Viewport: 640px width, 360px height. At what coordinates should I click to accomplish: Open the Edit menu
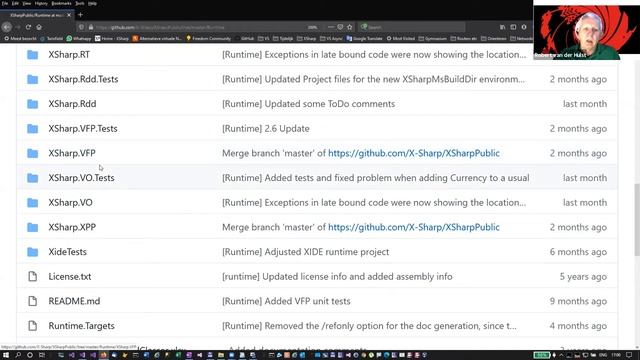pos(15,3)
